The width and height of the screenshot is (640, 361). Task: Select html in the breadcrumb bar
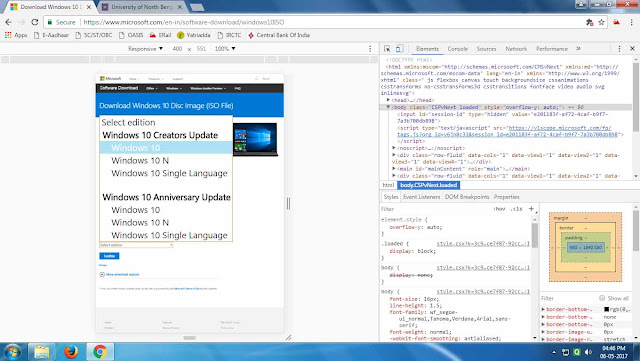point(388,185)
